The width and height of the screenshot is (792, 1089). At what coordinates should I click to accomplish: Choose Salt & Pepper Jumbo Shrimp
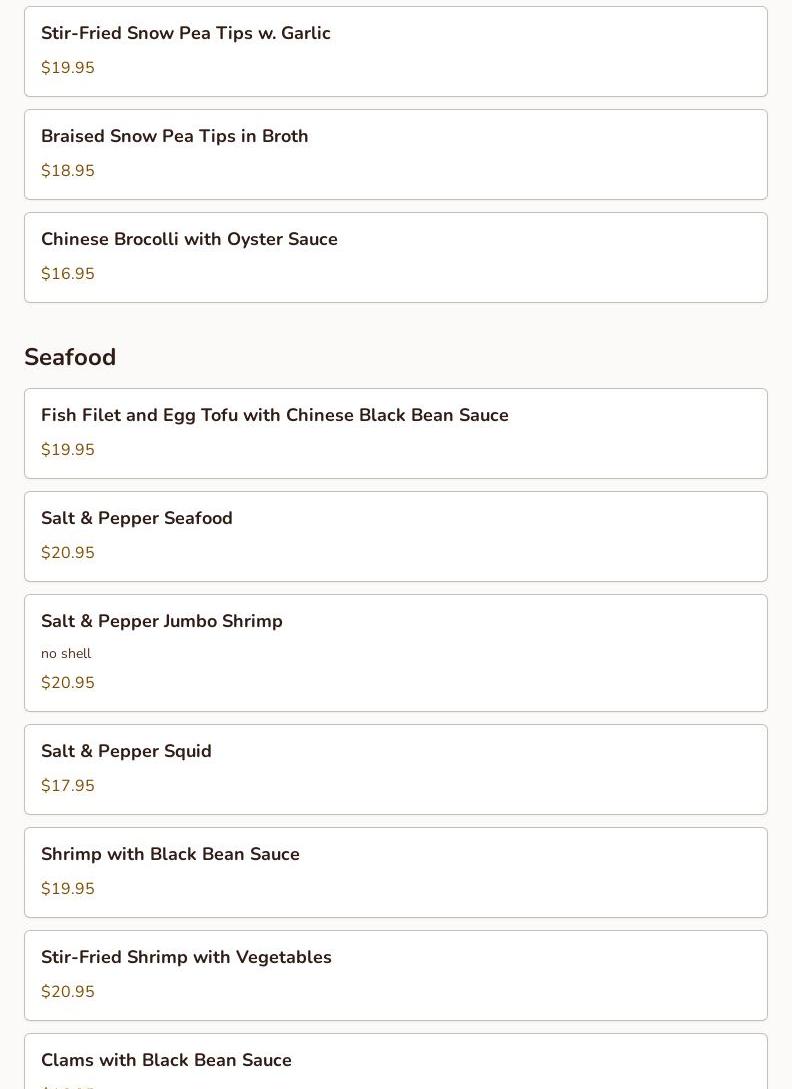pos(162,621)
